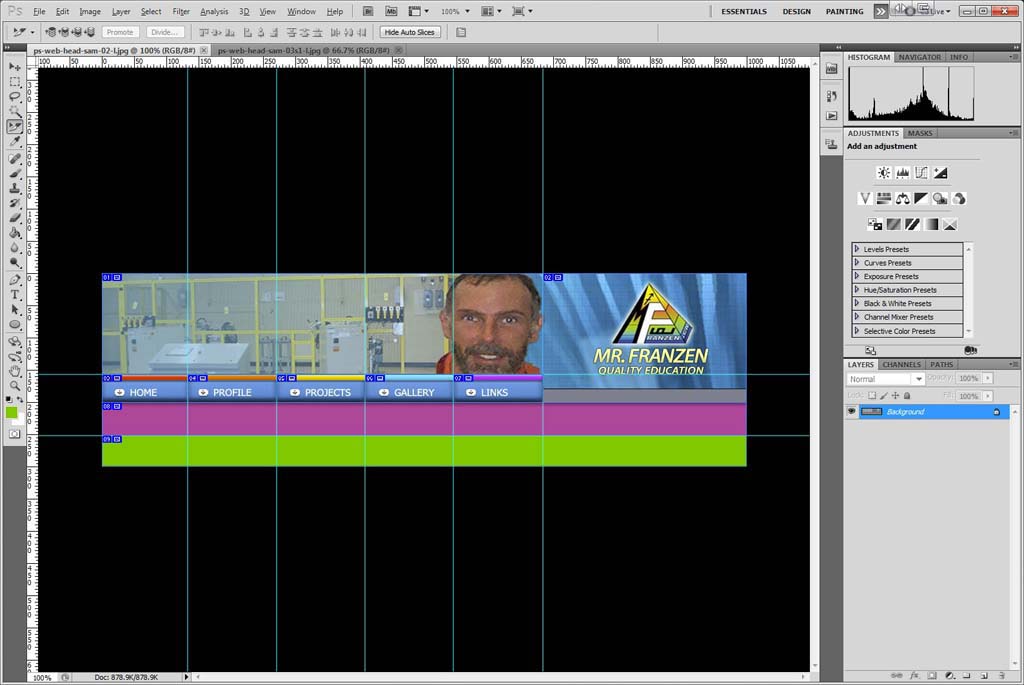The image size is (1024, 685).
Task: Select the Move tool
Action: pyautogui.click(x=14, y=67)
